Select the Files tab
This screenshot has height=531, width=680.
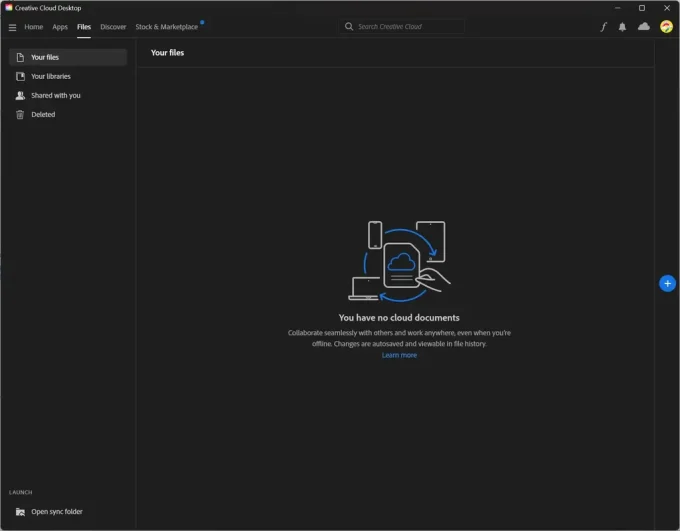click(84, 27)
